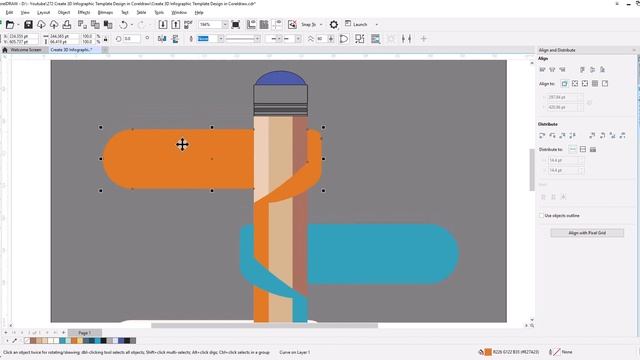This screenshot has height=360, width=640.
Task: Collapse the Align and Distribute docker header
Action: tap(634, 50)
